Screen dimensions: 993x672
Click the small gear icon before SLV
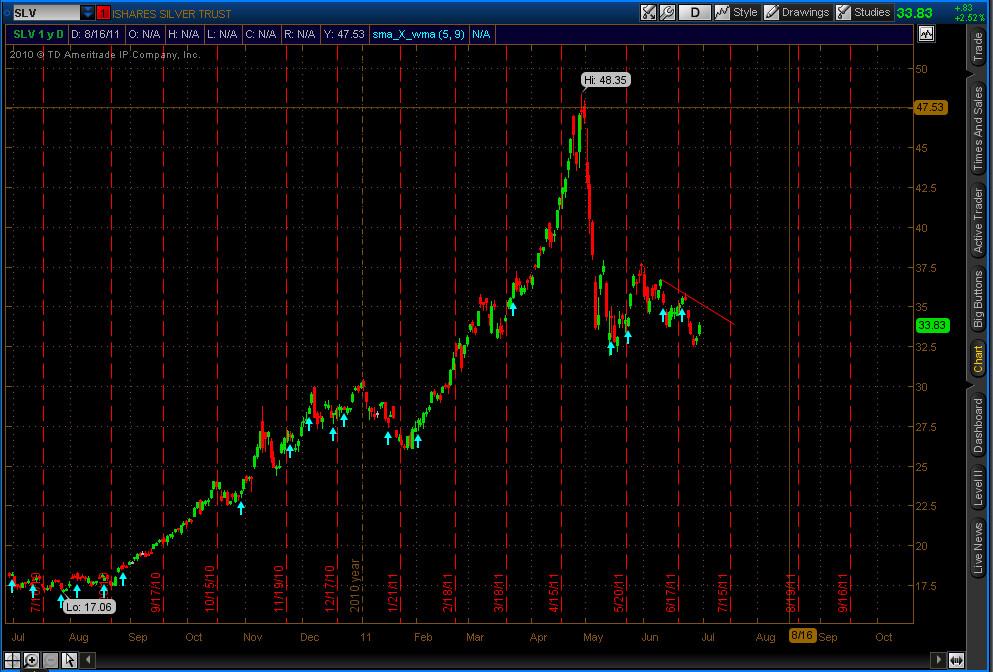[7, 13]
